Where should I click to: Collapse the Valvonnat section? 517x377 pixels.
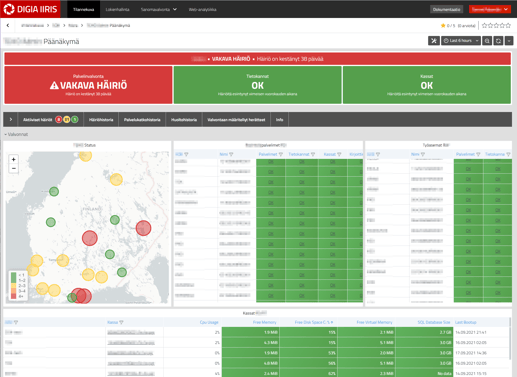tap(16, 134)
